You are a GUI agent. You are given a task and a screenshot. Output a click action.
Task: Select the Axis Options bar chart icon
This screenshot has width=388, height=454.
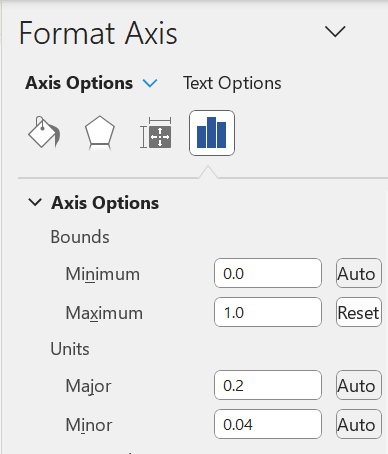212,133
